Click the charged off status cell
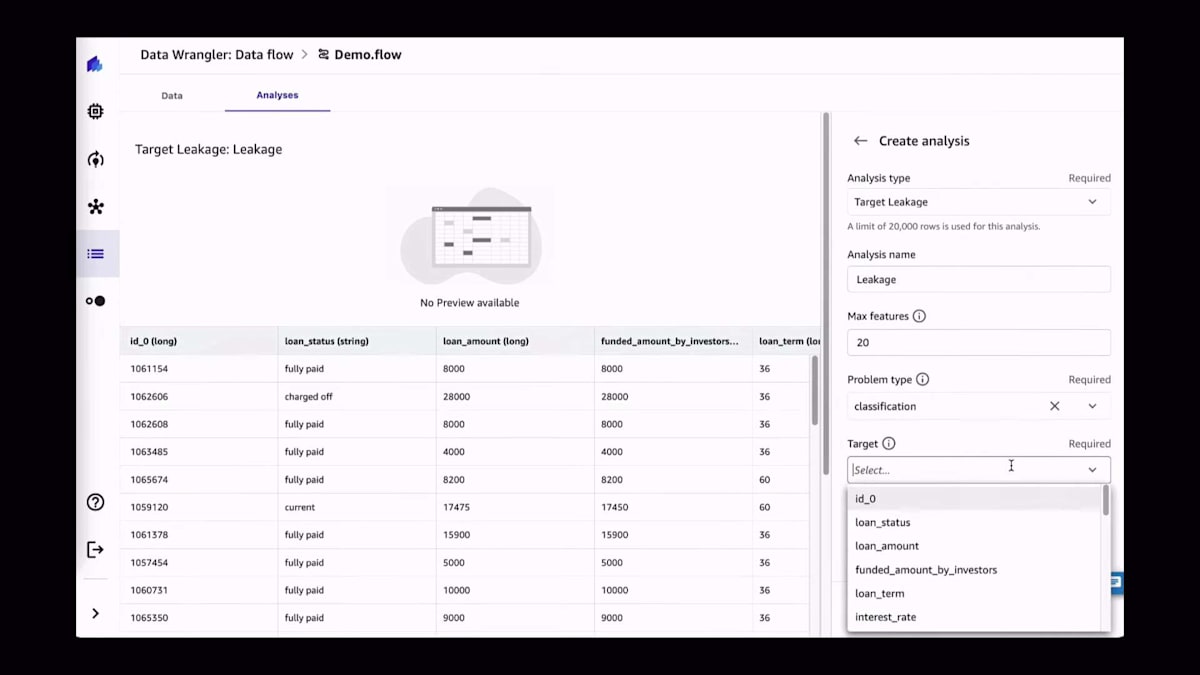This screenshot has width=1200, height=675. (x=357, y=397)
